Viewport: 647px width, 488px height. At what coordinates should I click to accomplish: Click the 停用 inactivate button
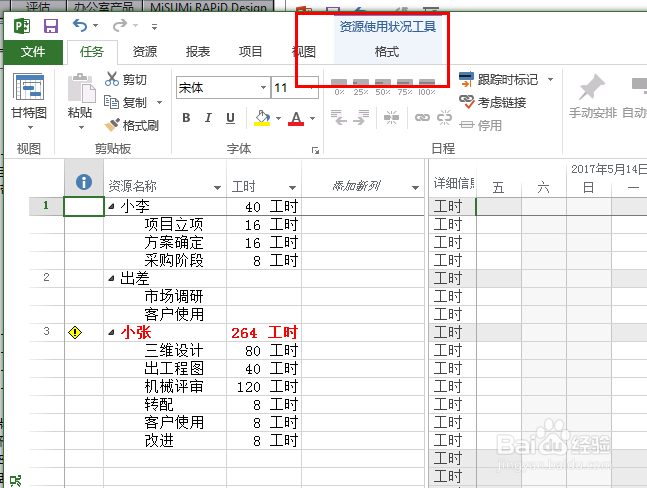click(480, 125)
